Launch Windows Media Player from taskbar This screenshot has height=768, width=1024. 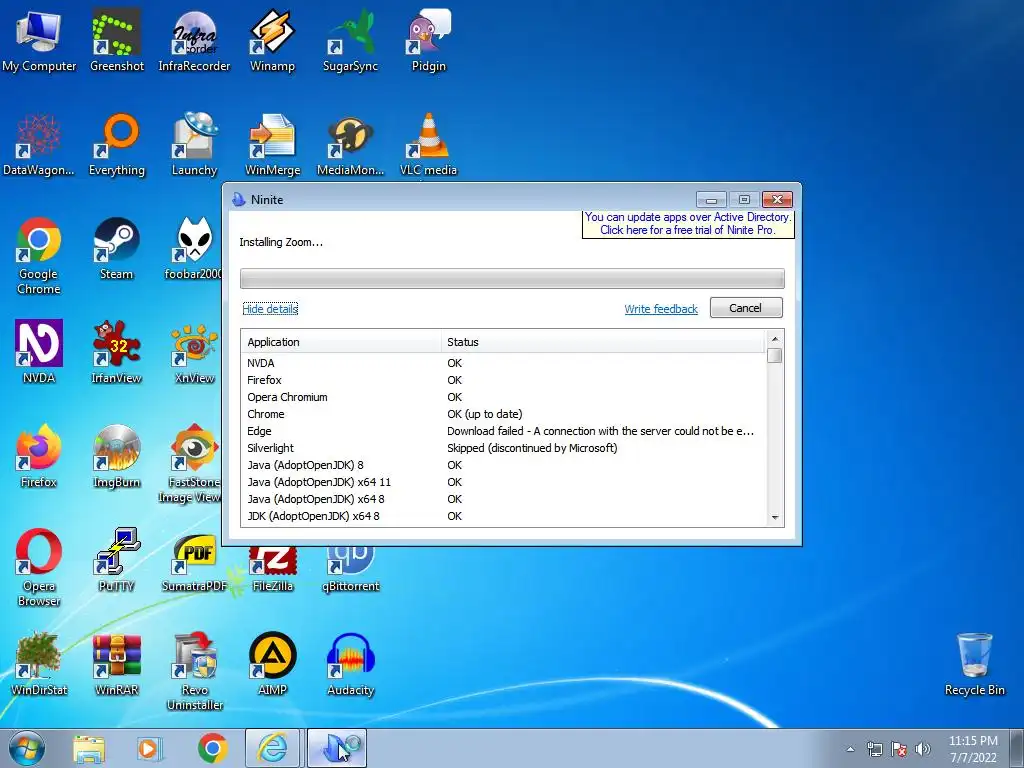150,748
